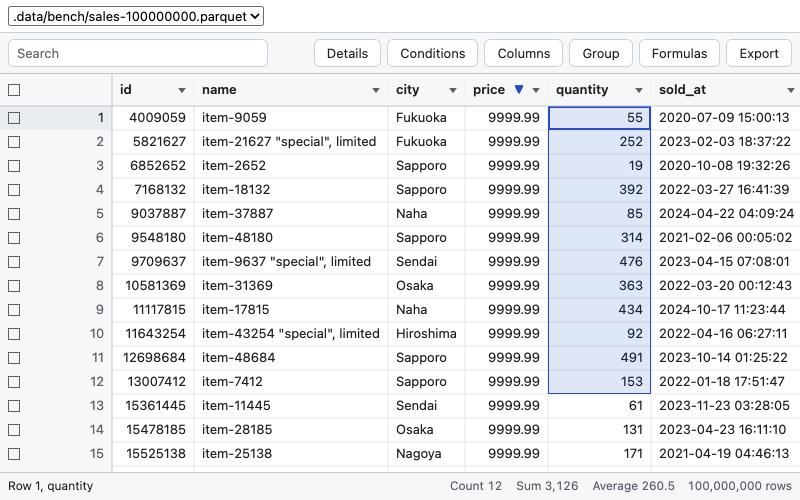Click sold_at cell 2020-07-09 15:00:13

pyautogui.click(x=725, y=118)
